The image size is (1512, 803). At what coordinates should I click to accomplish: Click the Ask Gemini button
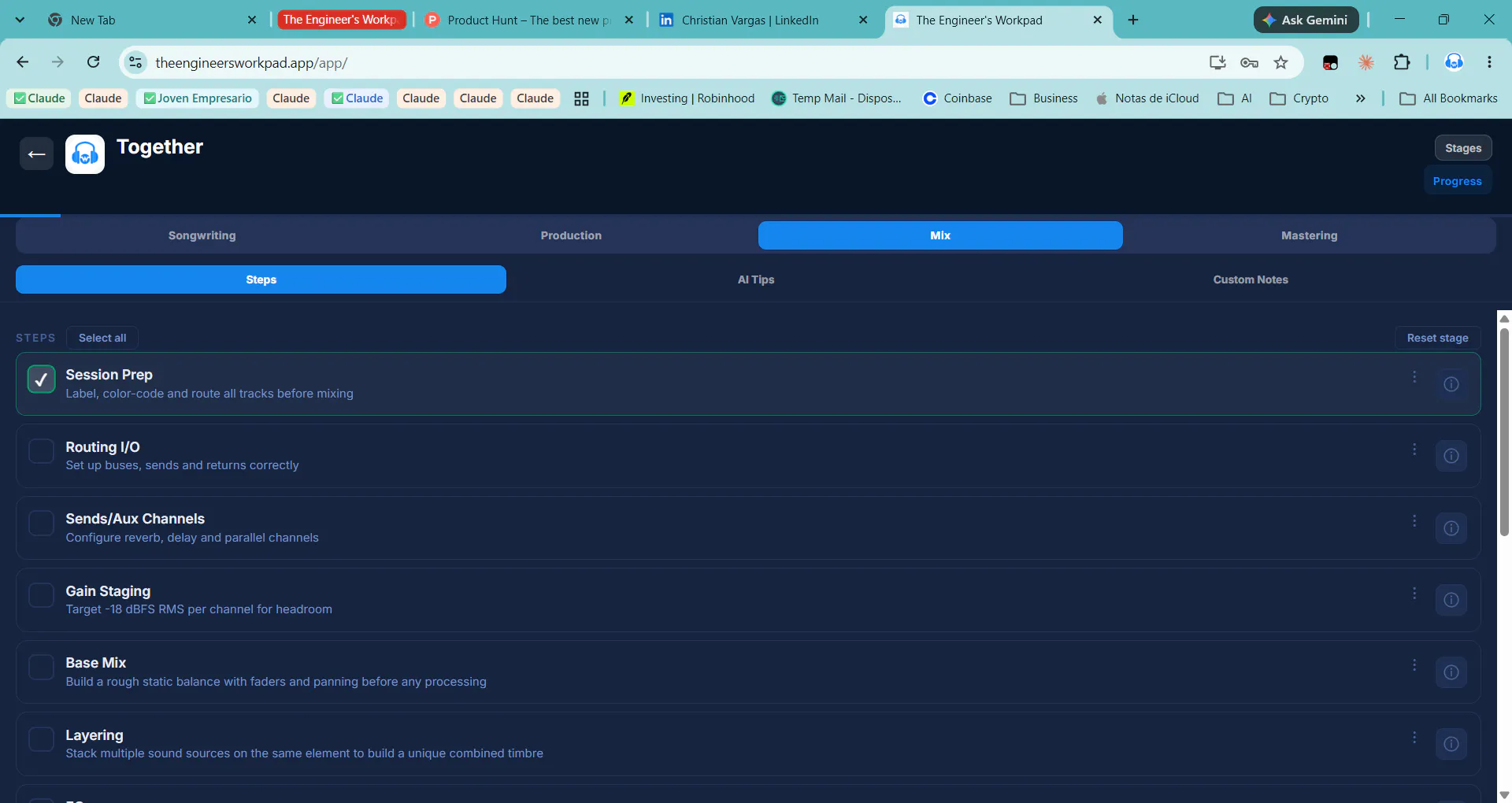pos(1306,20)
